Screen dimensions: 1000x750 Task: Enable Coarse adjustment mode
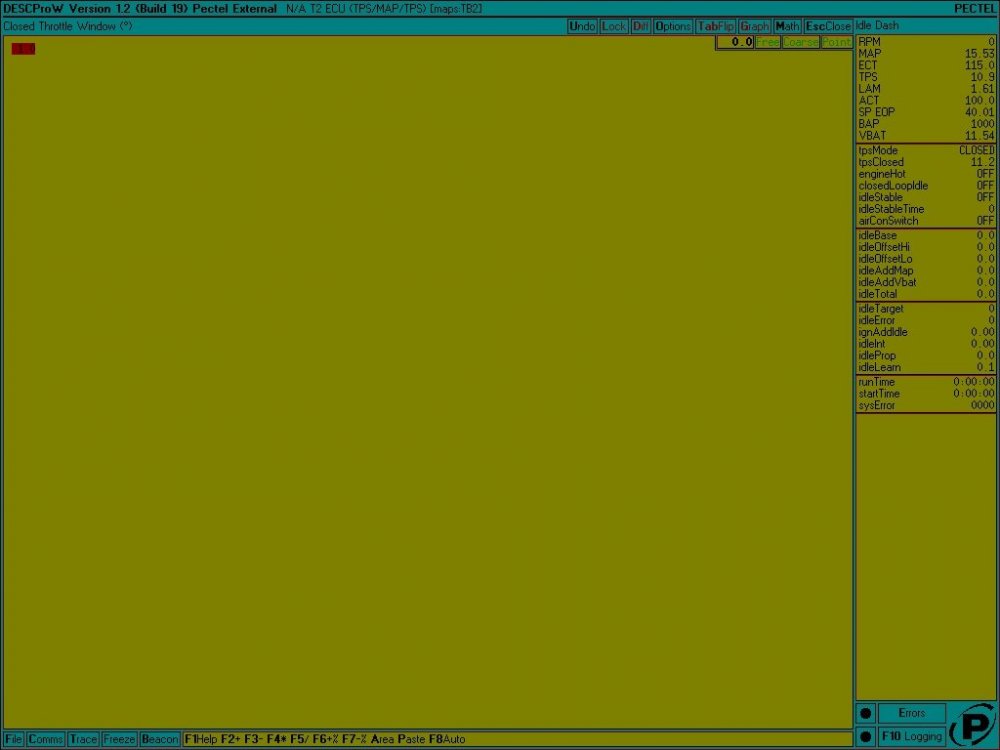coord(800,42)
